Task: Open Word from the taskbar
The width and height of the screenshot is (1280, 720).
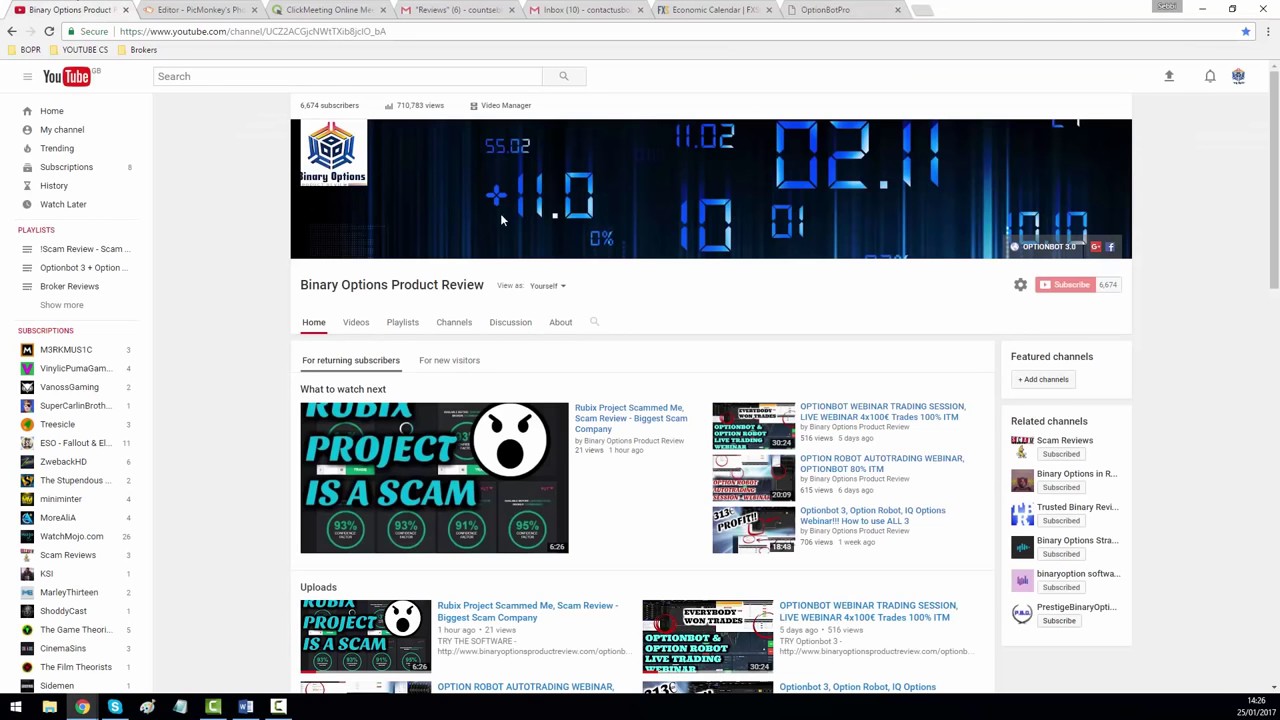Action: click(246, 707)
